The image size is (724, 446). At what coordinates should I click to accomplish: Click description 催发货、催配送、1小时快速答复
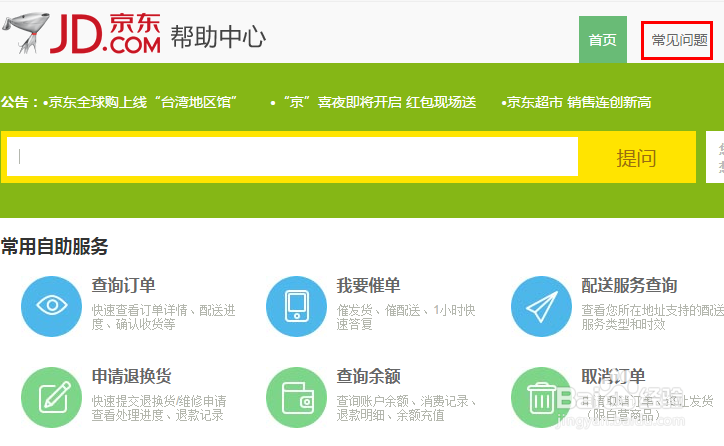[x=406, y=317]
